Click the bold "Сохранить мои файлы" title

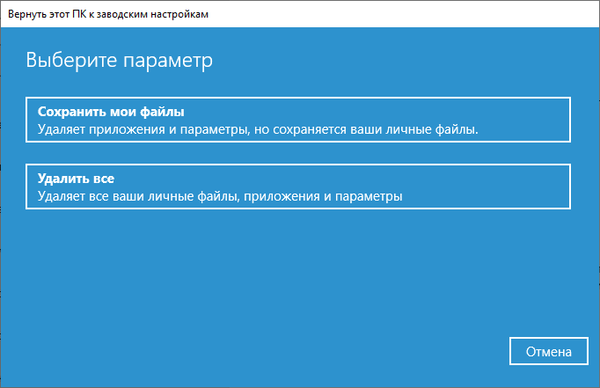coord(111,112)
